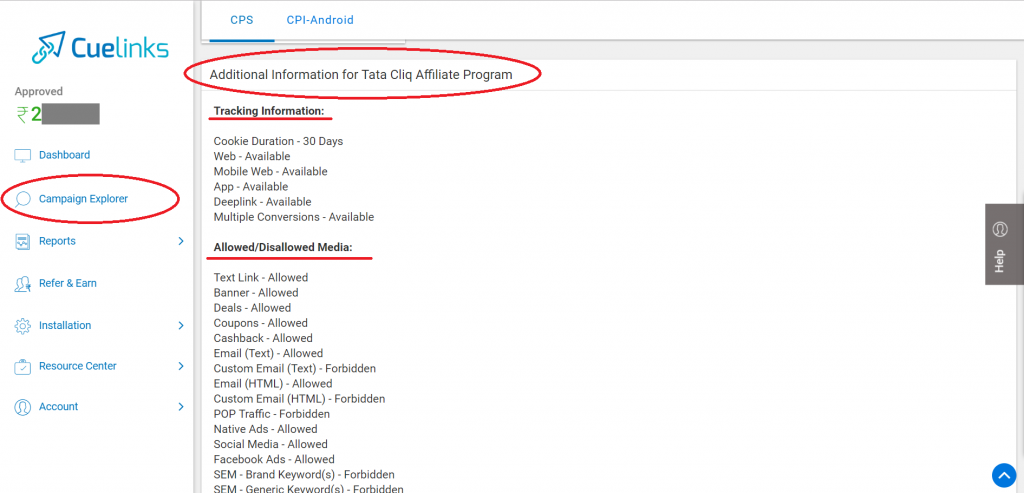Click the blue scroll-to-top arrow button
Screen dimensions: 1024x493
1004,475
